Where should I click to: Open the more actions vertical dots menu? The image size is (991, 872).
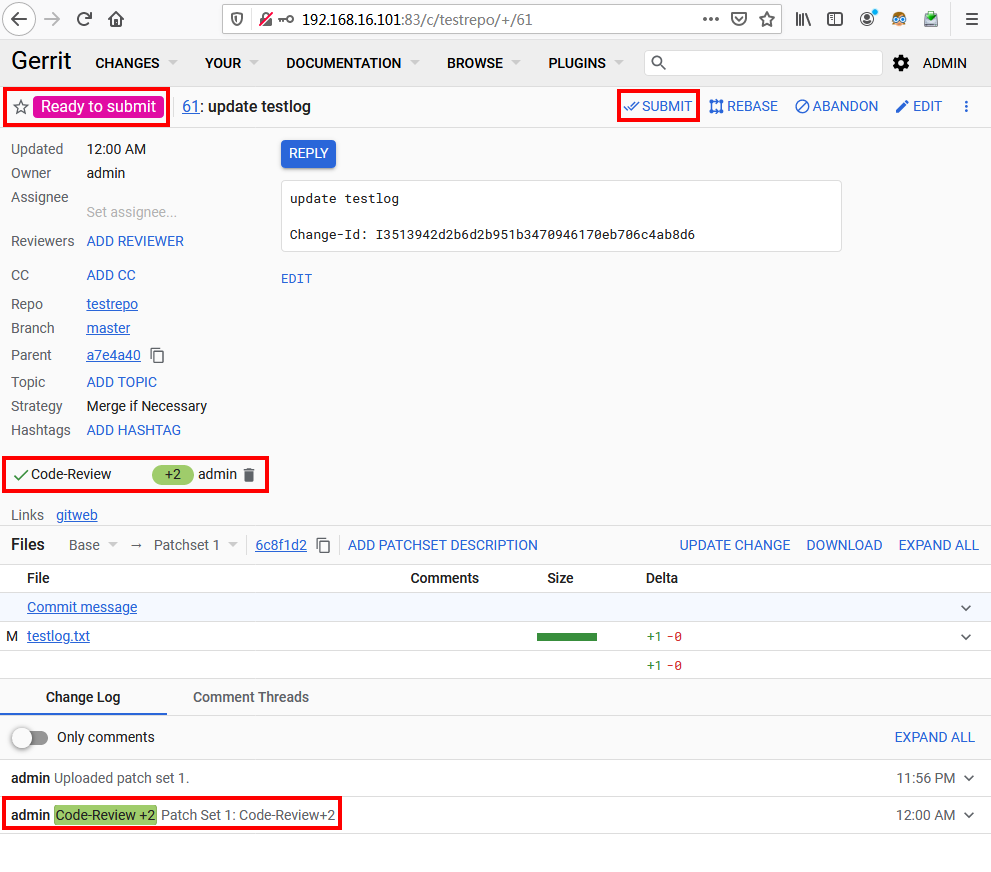tap(966, 106)
